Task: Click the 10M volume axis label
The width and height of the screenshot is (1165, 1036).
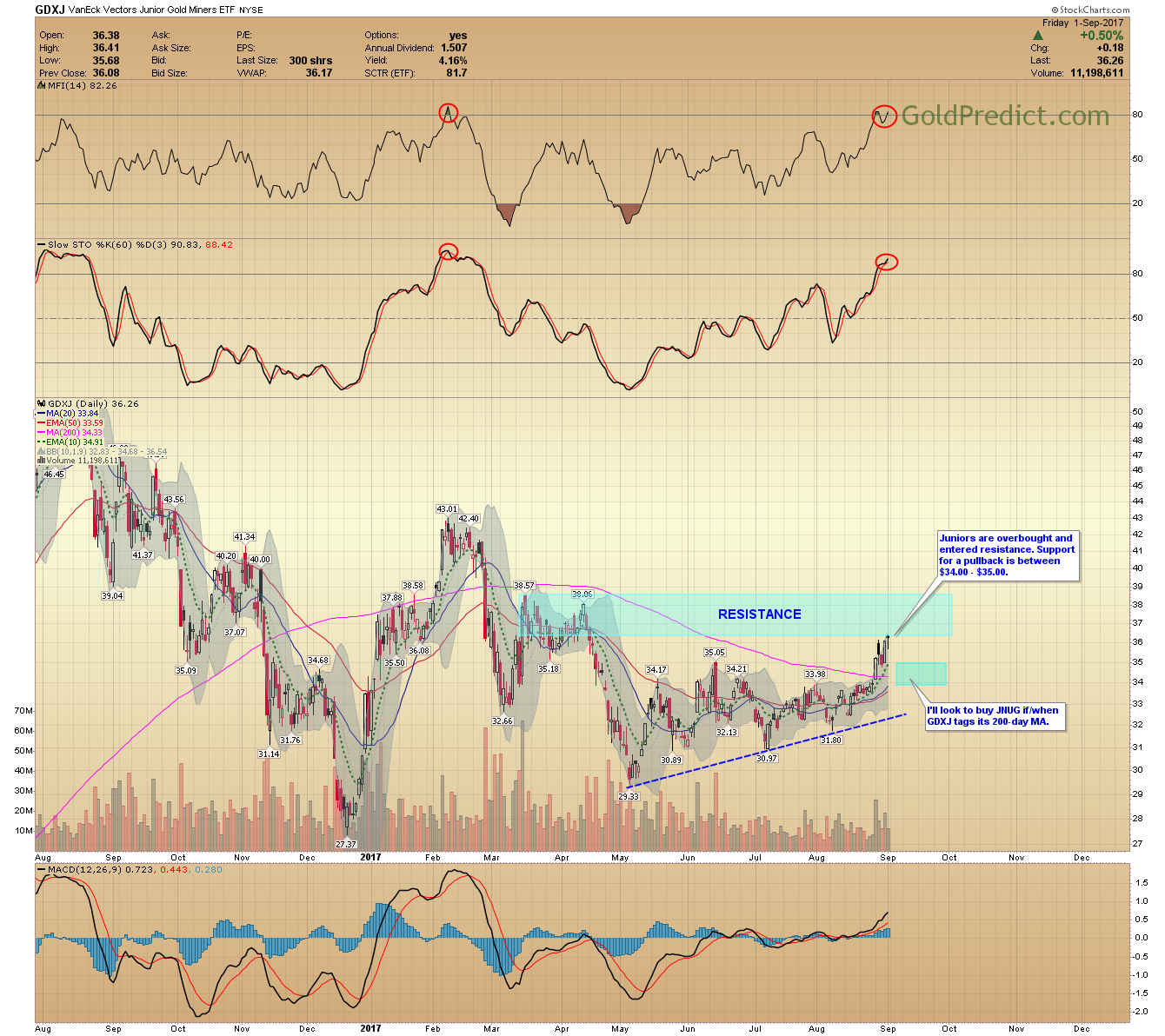Action: click(23, 831)
